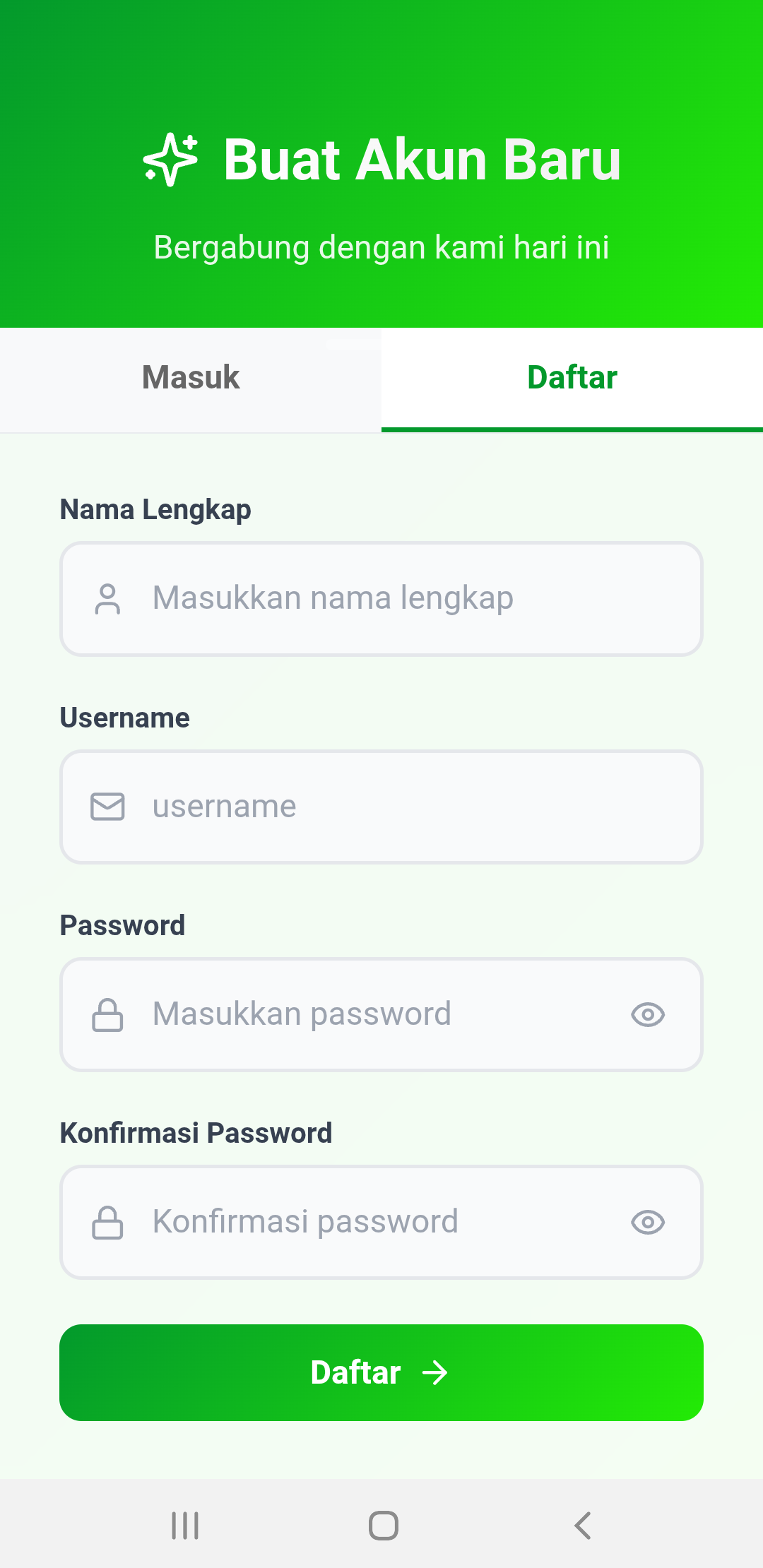
Task: Click the sparkle icon beside Buat Akun Baru
Action: coord(170,160)
